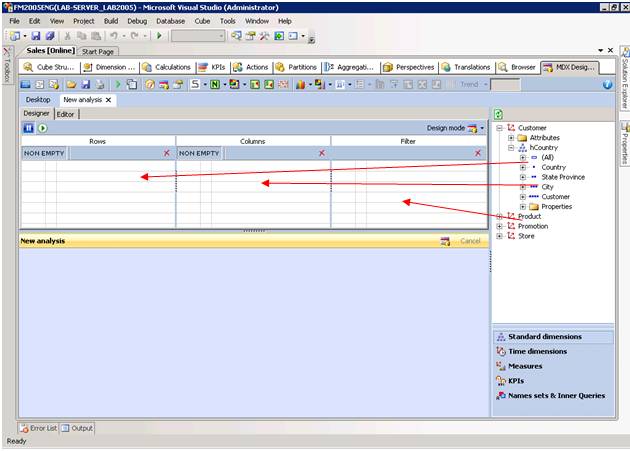Click the Trend input field in the designer toolbar

tap(505, 84)
